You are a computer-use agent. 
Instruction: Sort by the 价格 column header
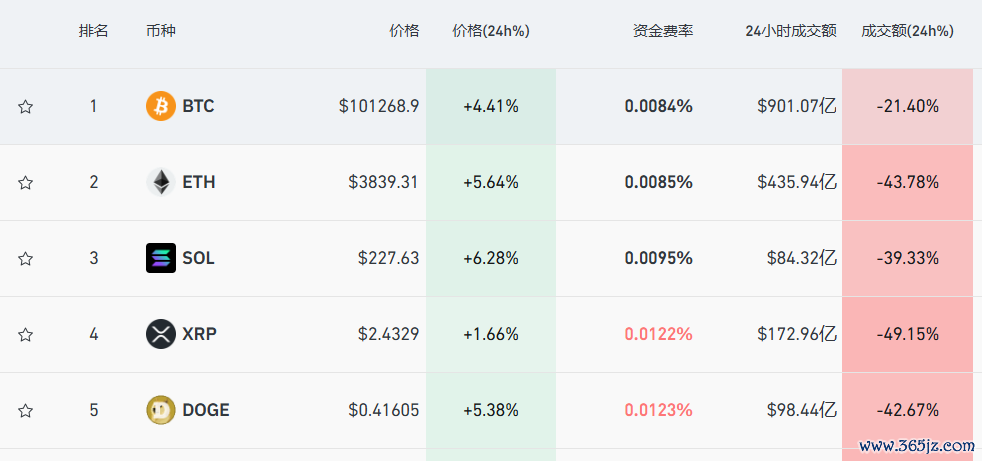404,31
